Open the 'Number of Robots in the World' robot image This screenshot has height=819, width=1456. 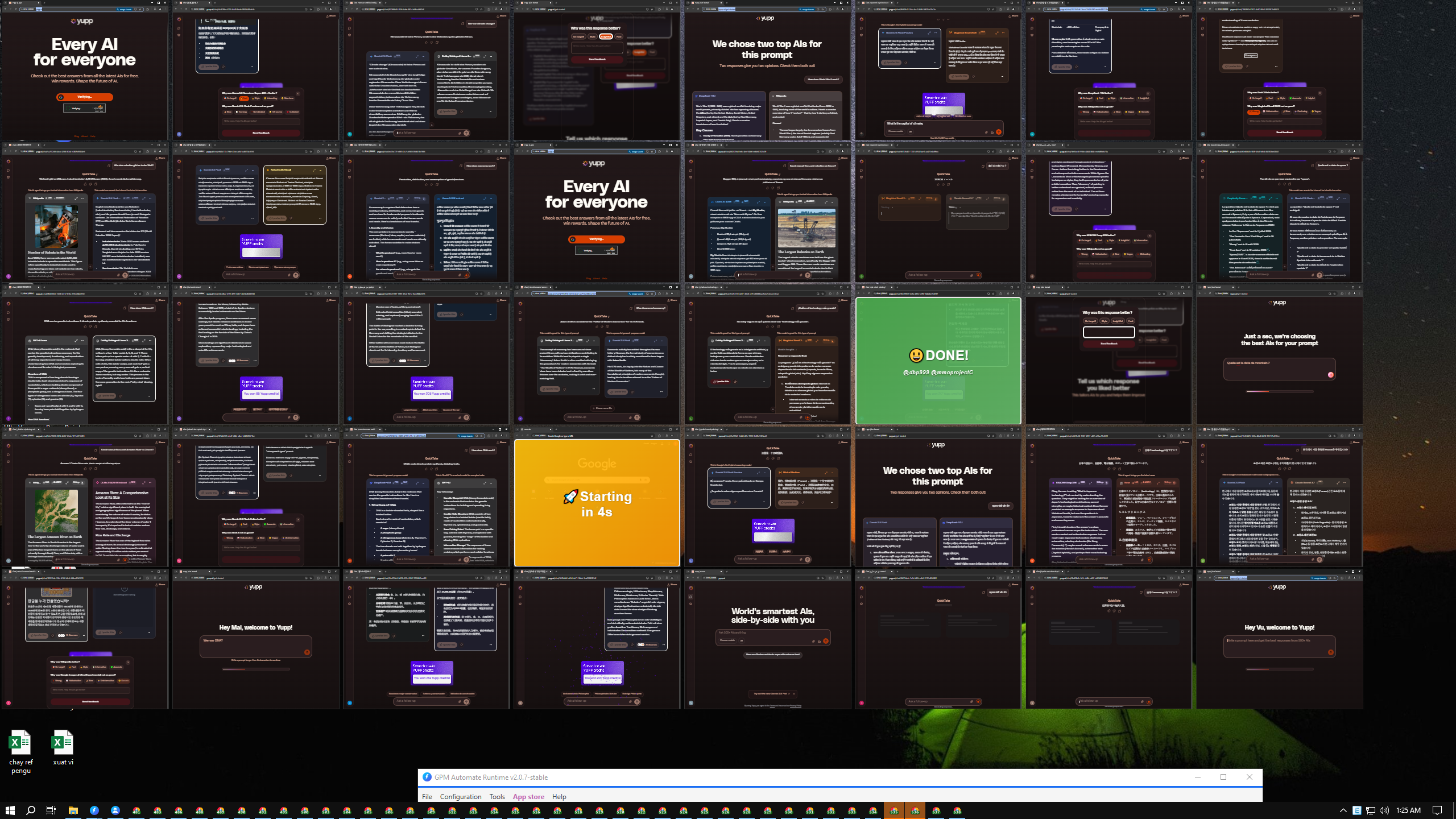pos(56,226)
